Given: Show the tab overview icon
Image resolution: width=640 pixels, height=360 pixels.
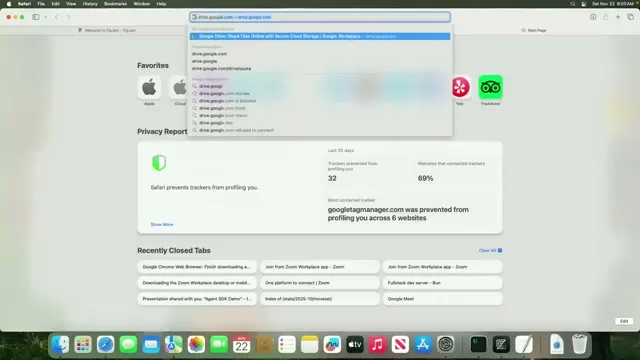Looking at the screenshot, I should point(631,17).
